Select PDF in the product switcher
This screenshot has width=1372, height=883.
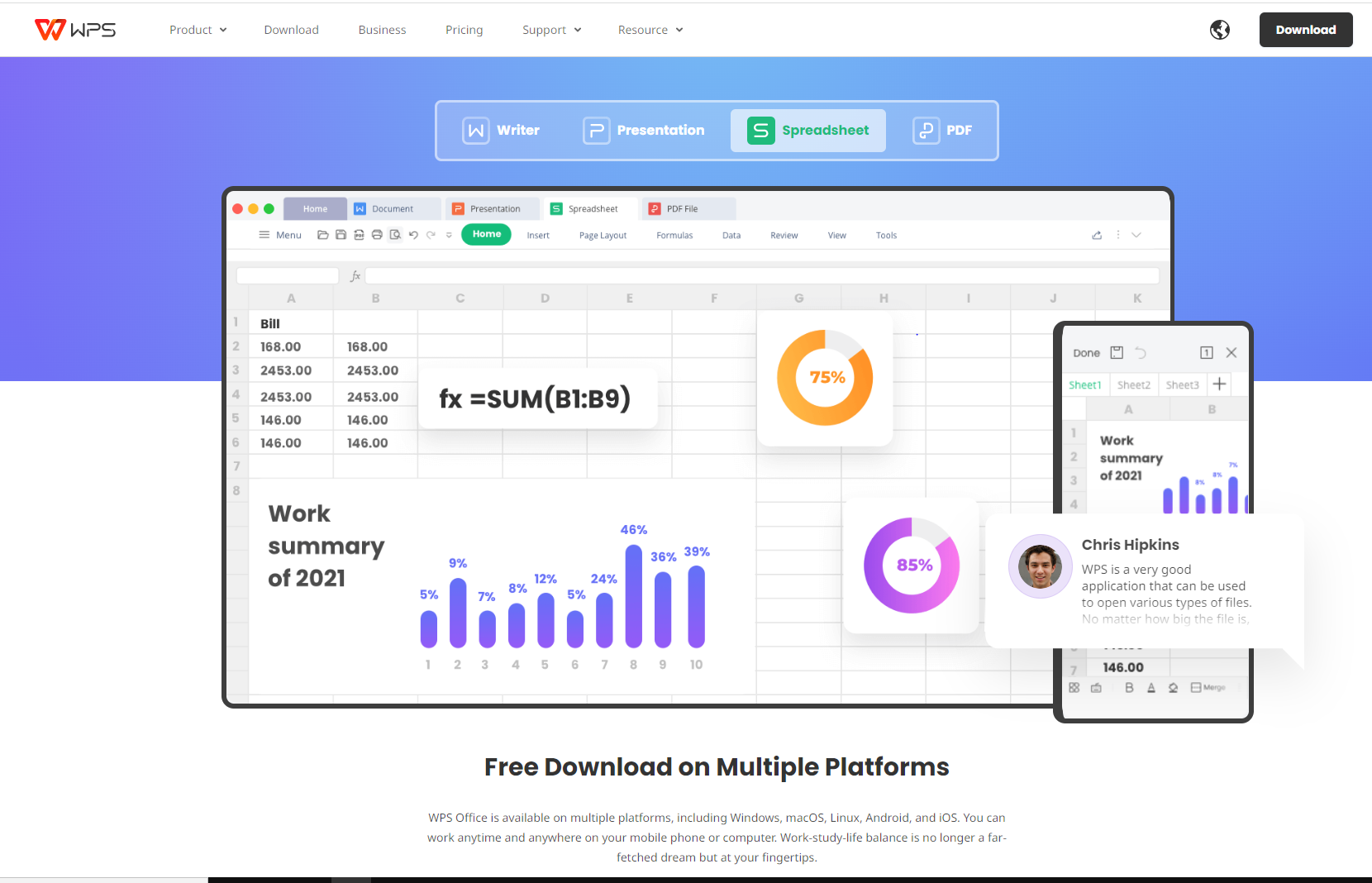[944, 130]
